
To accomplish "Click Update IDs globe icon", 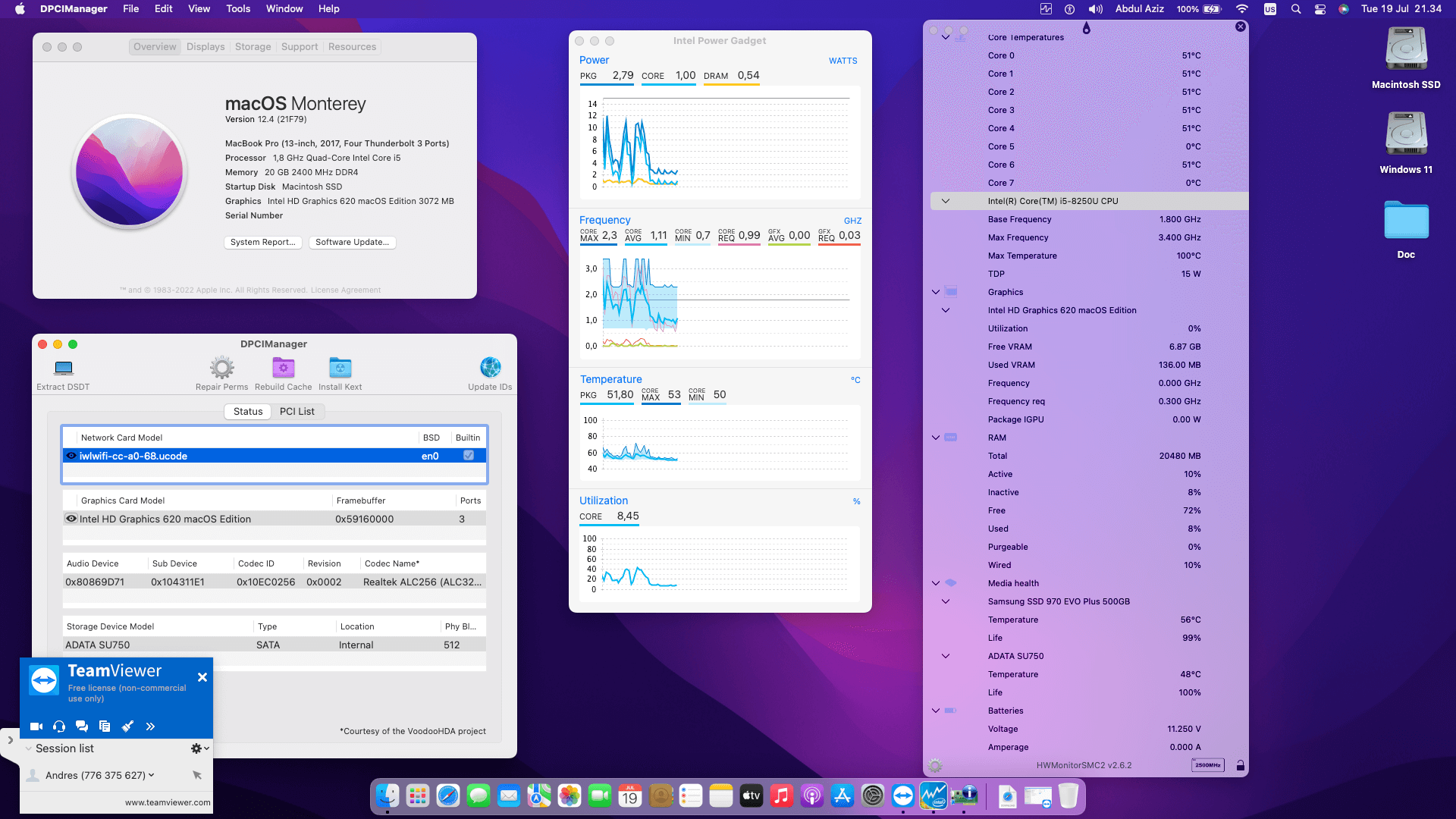I will point(491,367).
